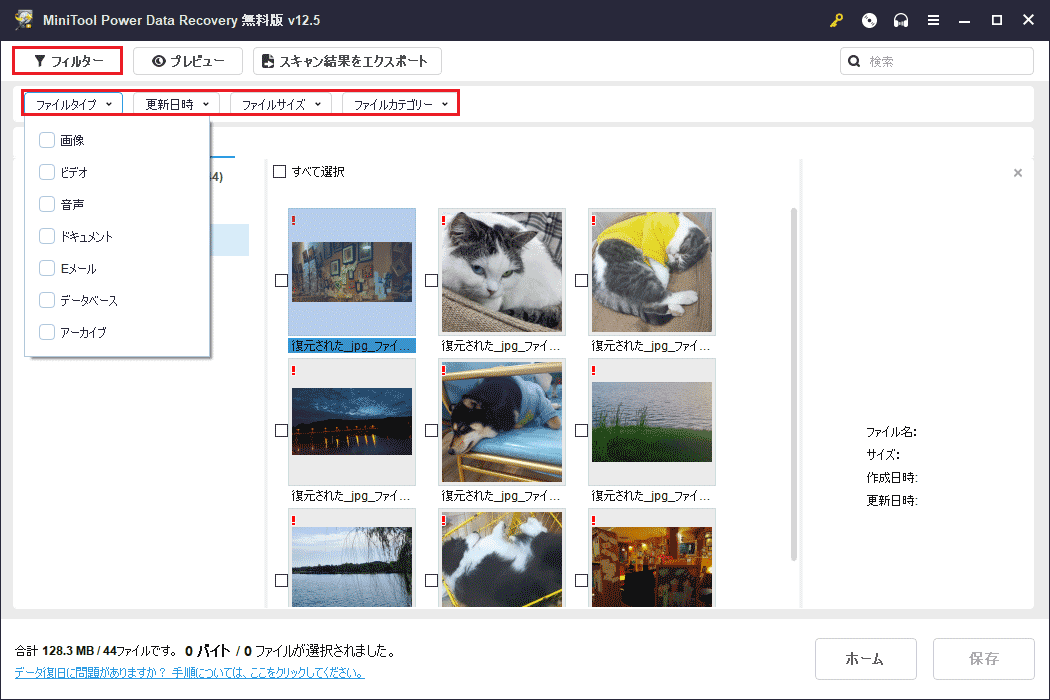The image size is (1050, 700).
Task: Click the フィルター filter button
Action: pos(68,61)
